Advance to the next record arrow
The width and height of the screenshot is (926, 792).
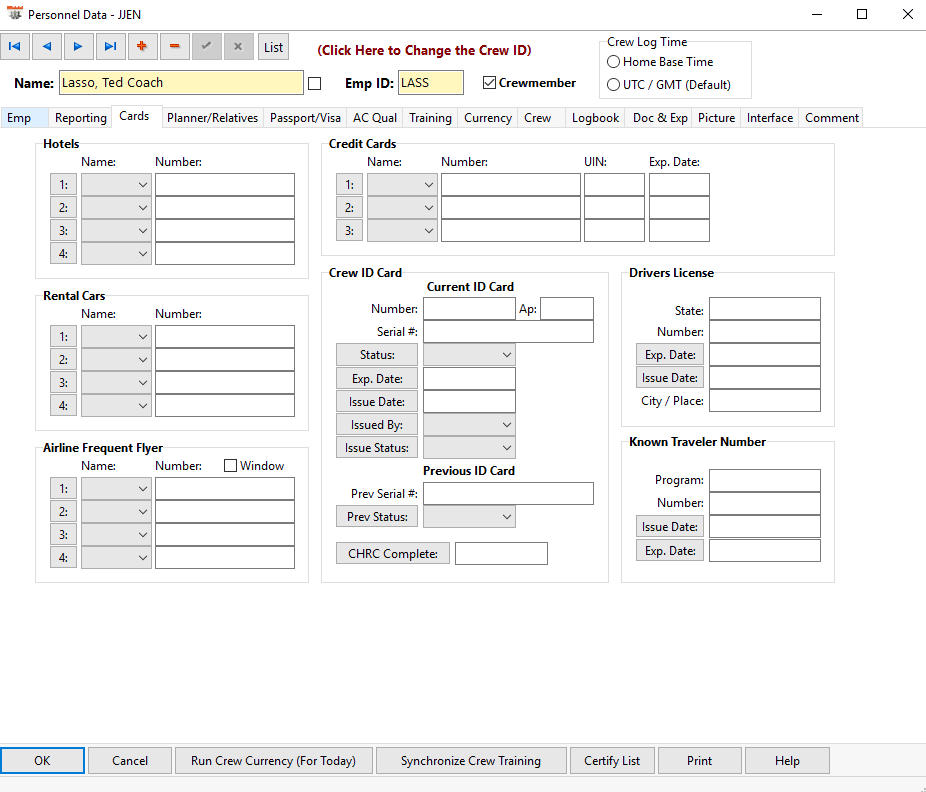click(x=78, y=47)
